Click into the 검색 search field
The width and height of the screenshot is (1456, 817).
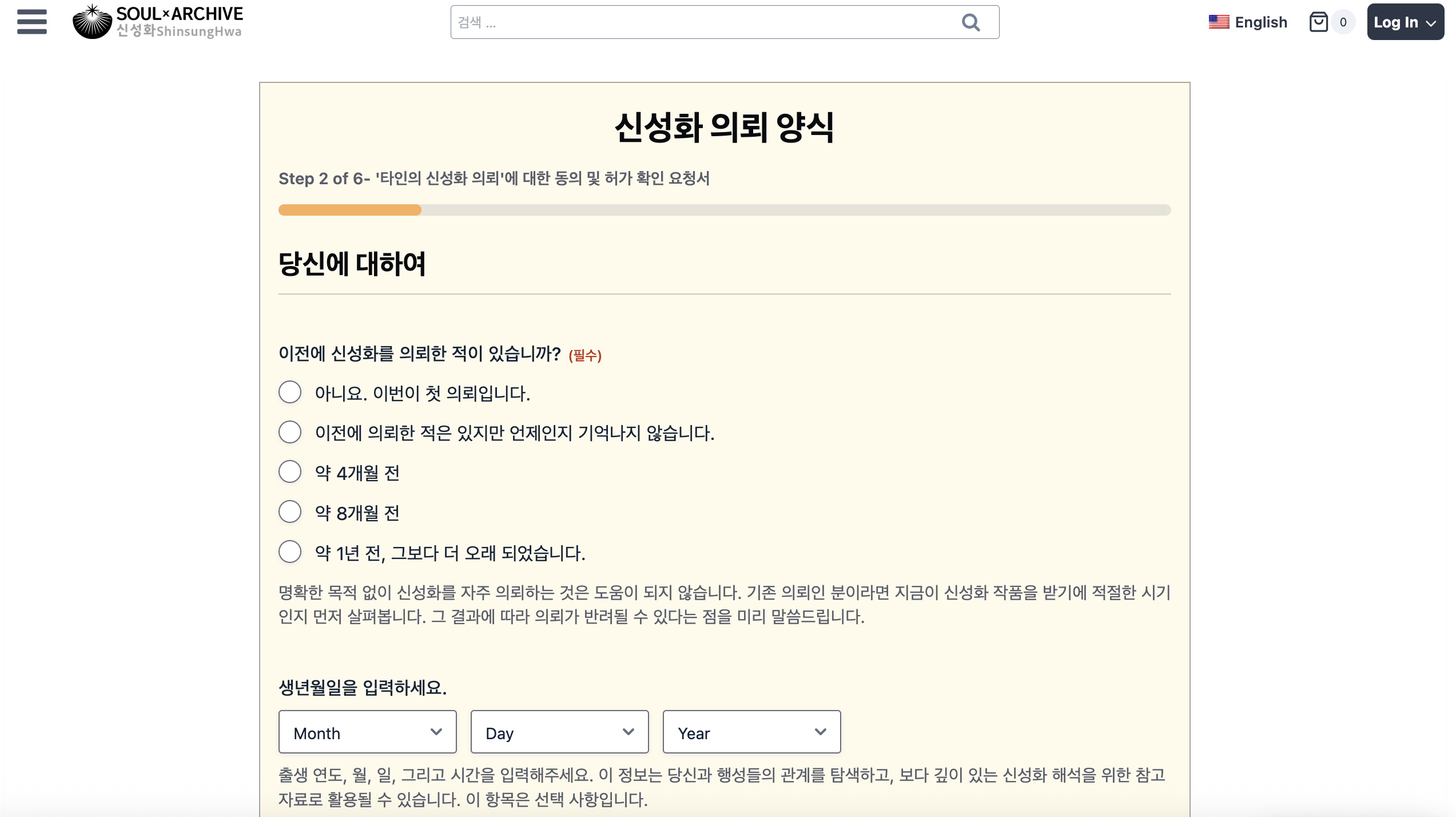(703, 22)
